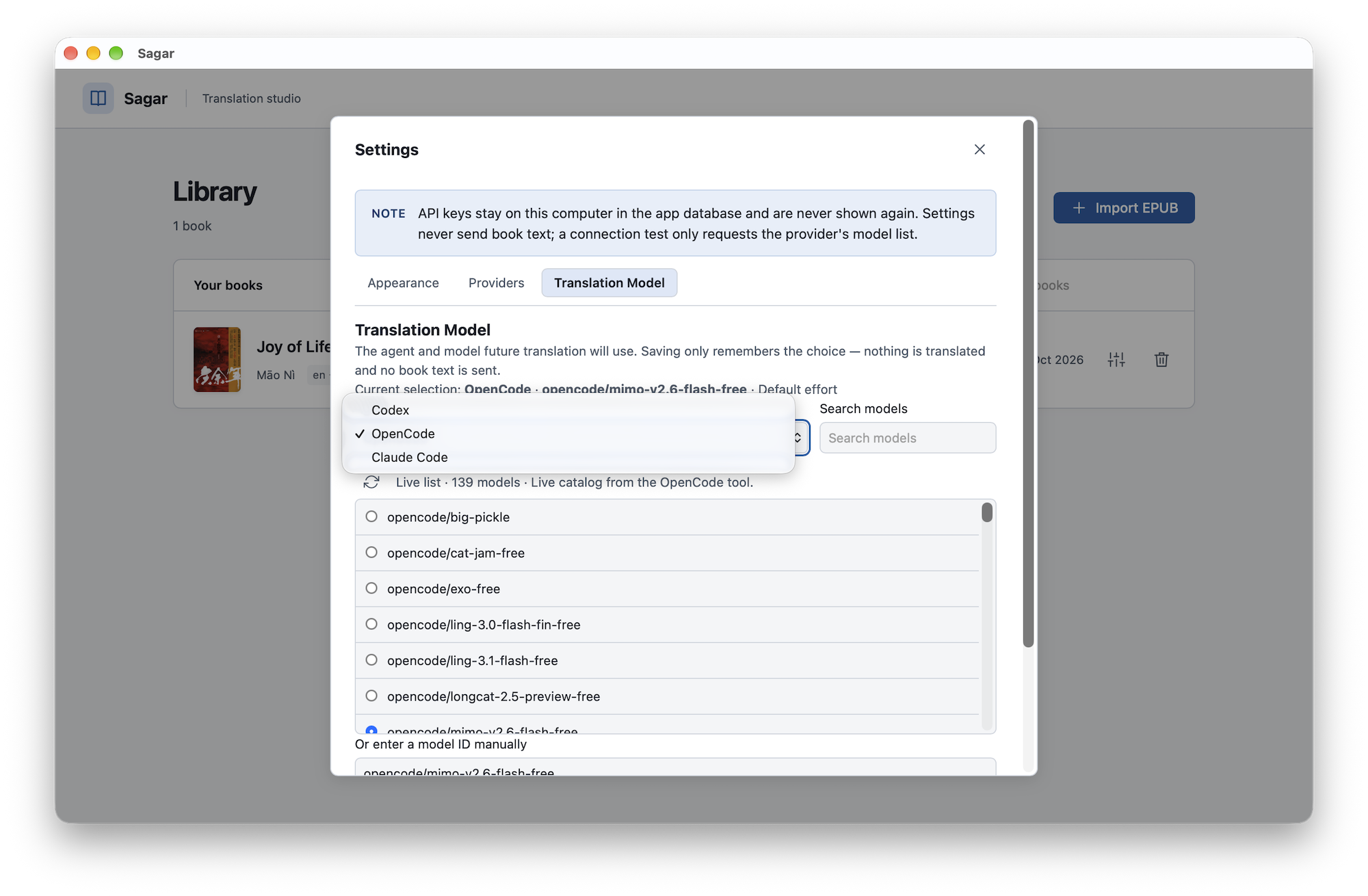Click the macOS yellow minimize window button
1368x896 pixels.
94,53
